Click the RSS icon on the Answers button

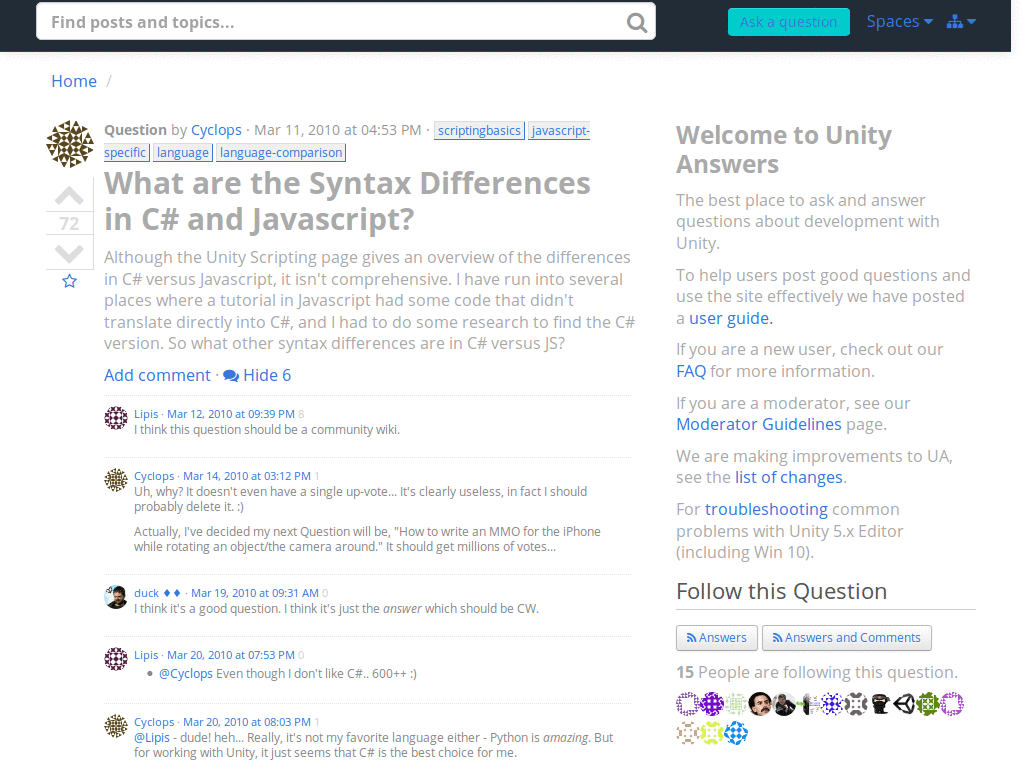point(690,637)
